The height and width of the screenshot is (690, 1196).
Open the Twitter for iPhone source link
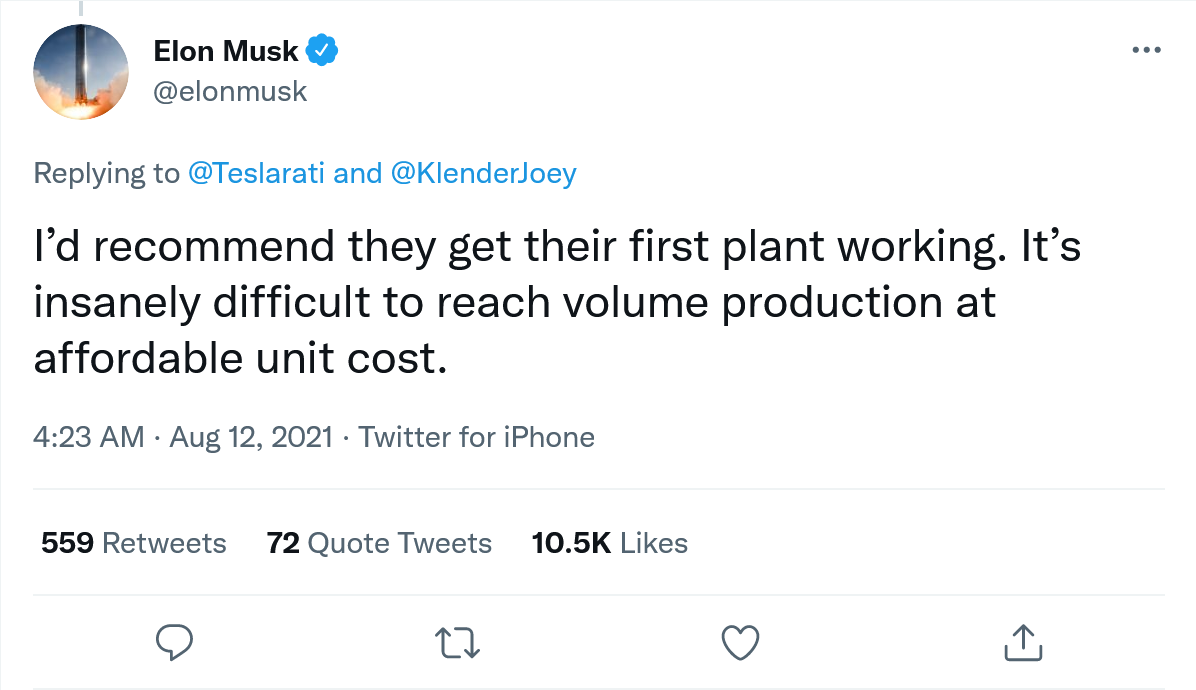tap(476, 437)
